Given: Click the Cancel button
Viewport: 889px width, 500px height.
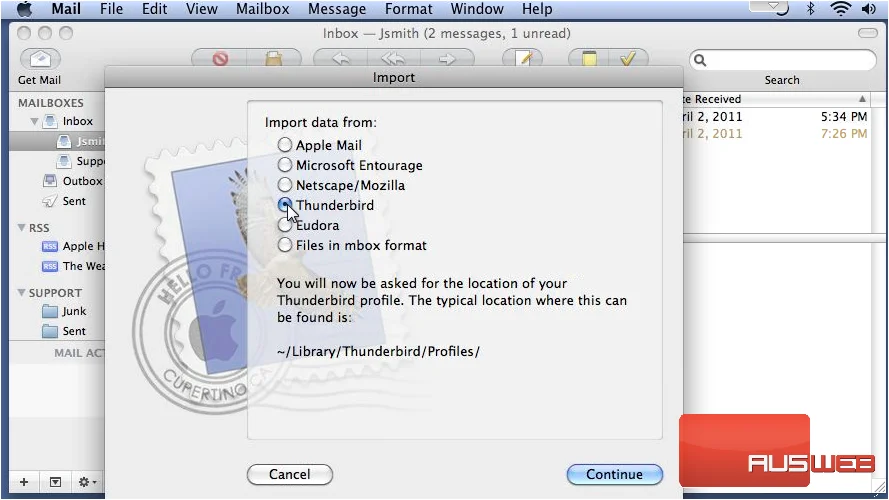Looking at the screenshot, I should (x=290, y=474).
